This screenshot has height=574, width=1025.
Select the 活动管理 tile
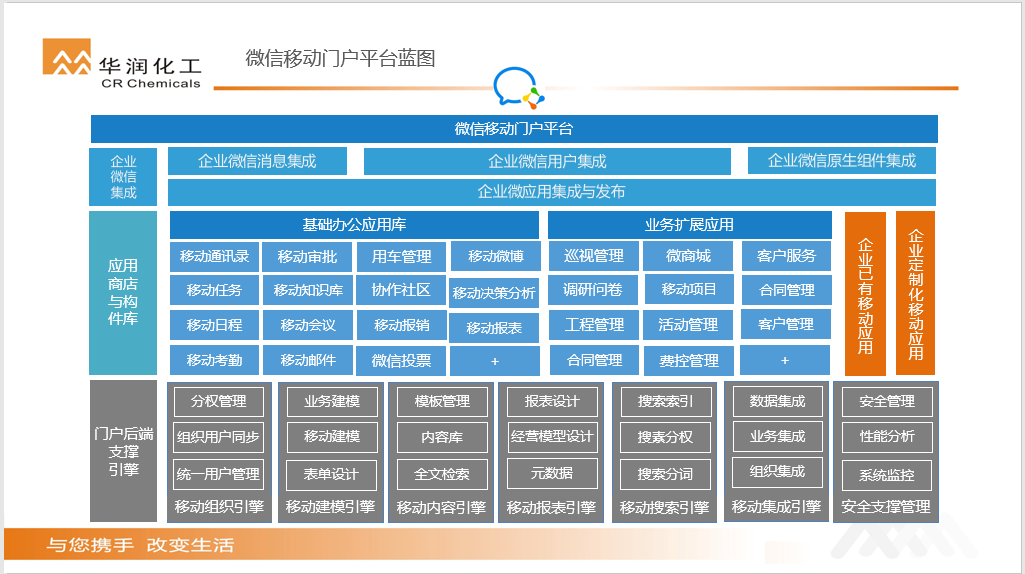[688, 325]
